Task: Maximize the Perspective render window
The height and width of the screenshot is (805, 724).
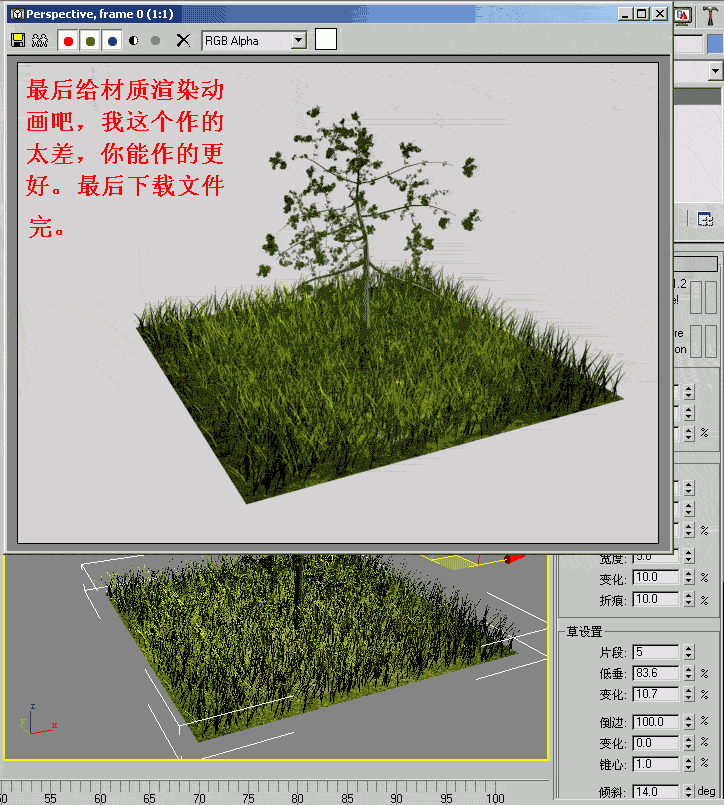Action: pos(641,14)
